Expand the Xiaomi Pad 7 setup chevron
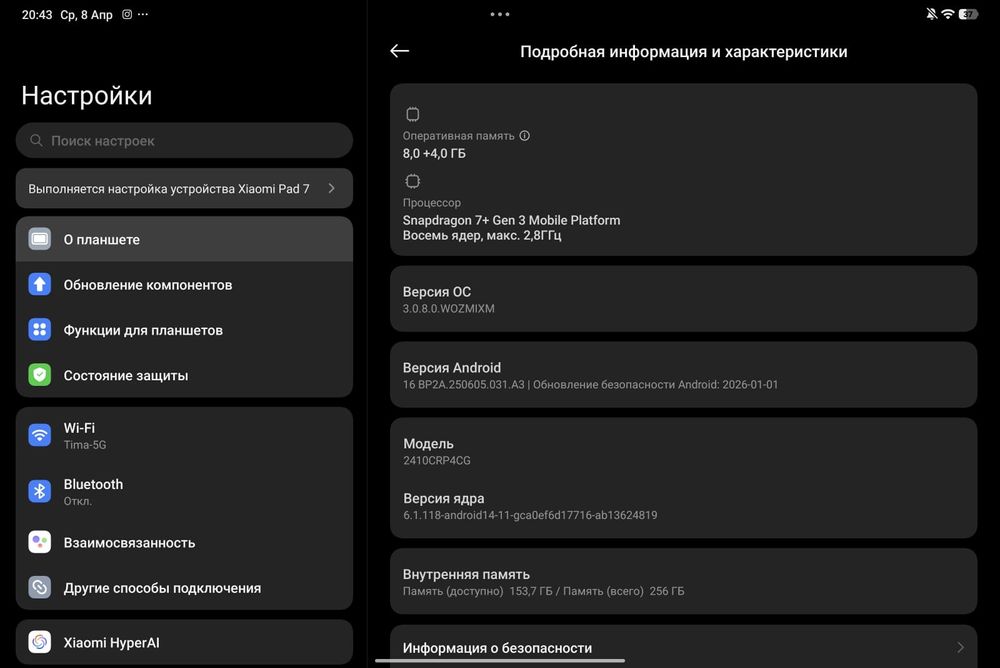Screen dimensions: 1000x668 pyautogui.click(x=332, y=188)
